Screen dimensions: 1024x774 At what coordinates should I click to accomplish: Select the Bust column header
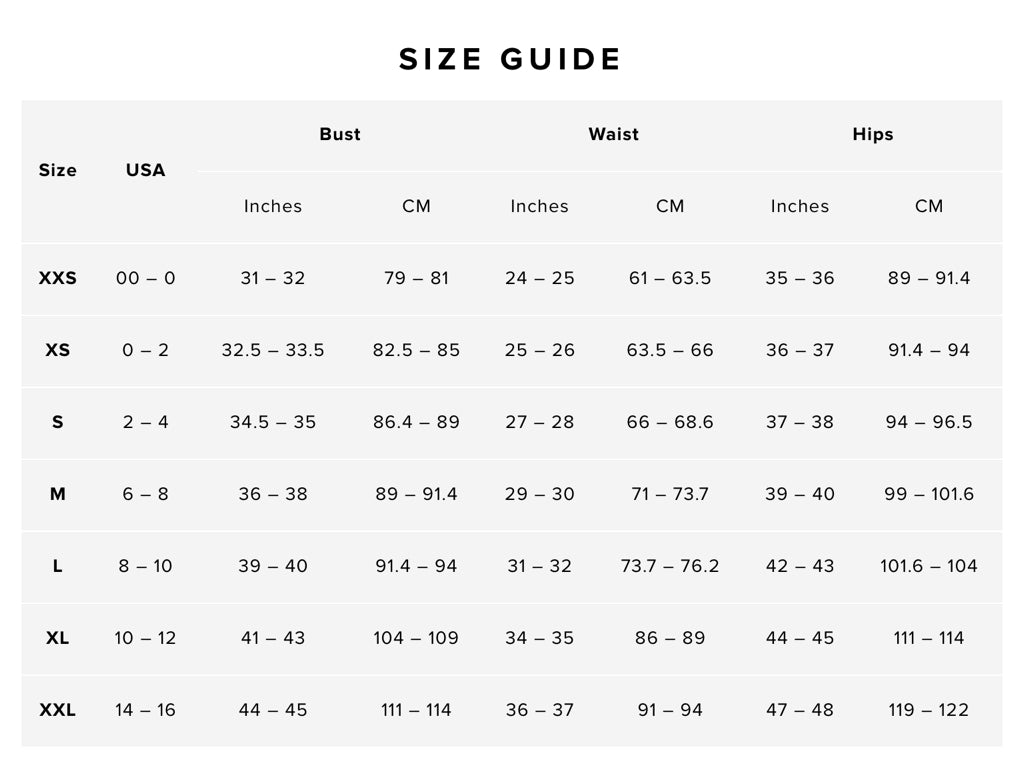[340, 134]
